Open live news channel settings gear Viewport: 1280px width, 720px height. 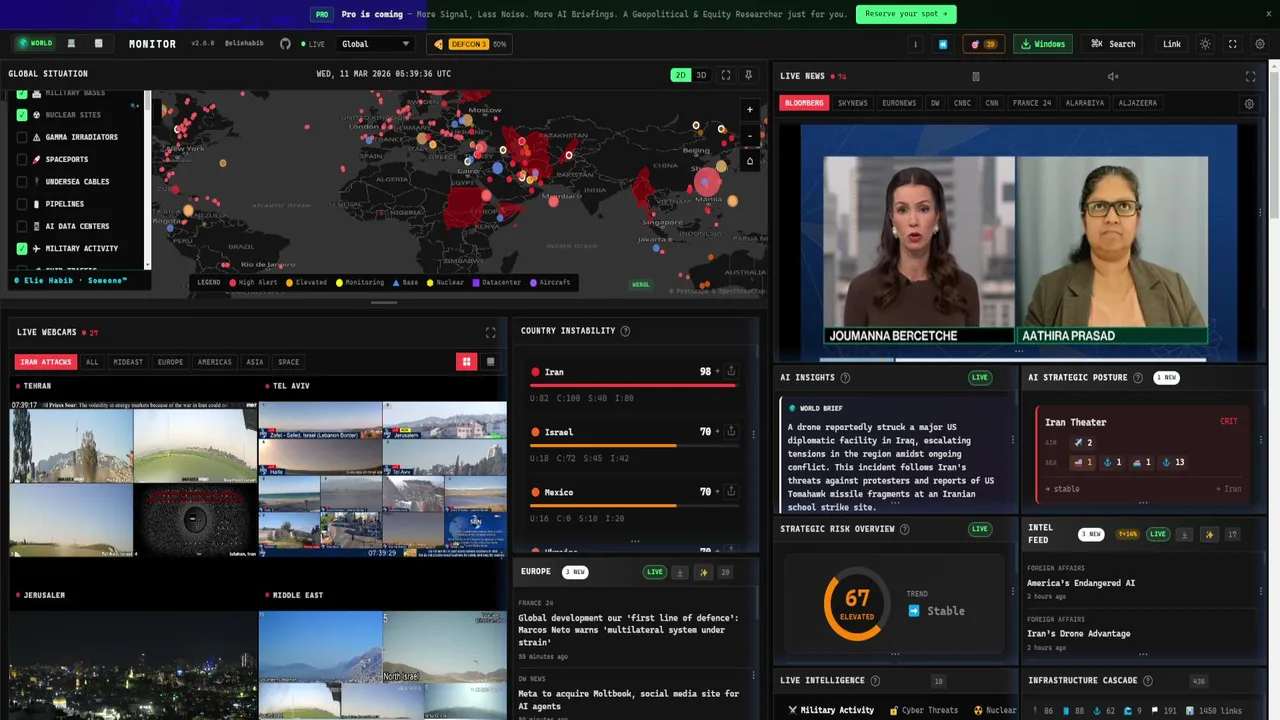pos(1249,104)
